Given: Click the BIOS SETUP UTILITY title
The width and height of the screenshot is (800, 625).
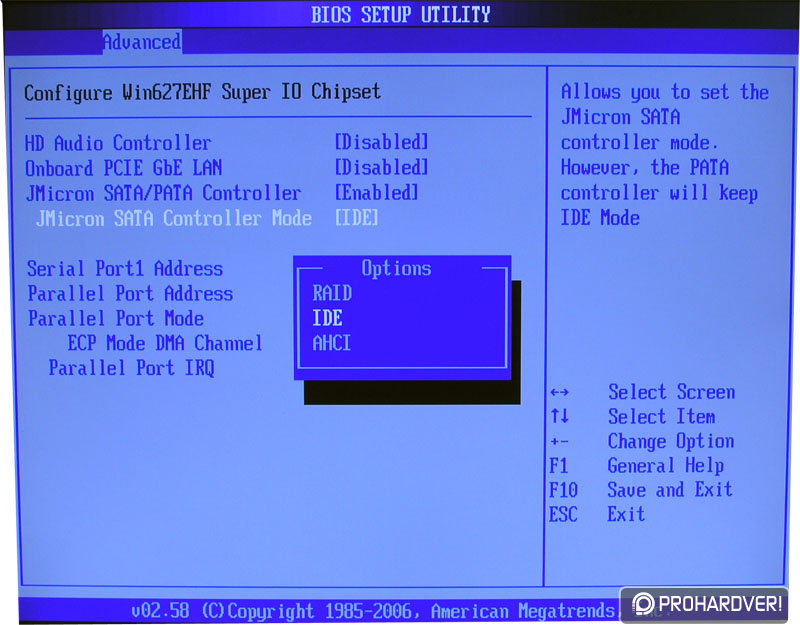Looking at the screenshot, I should 401,14.
